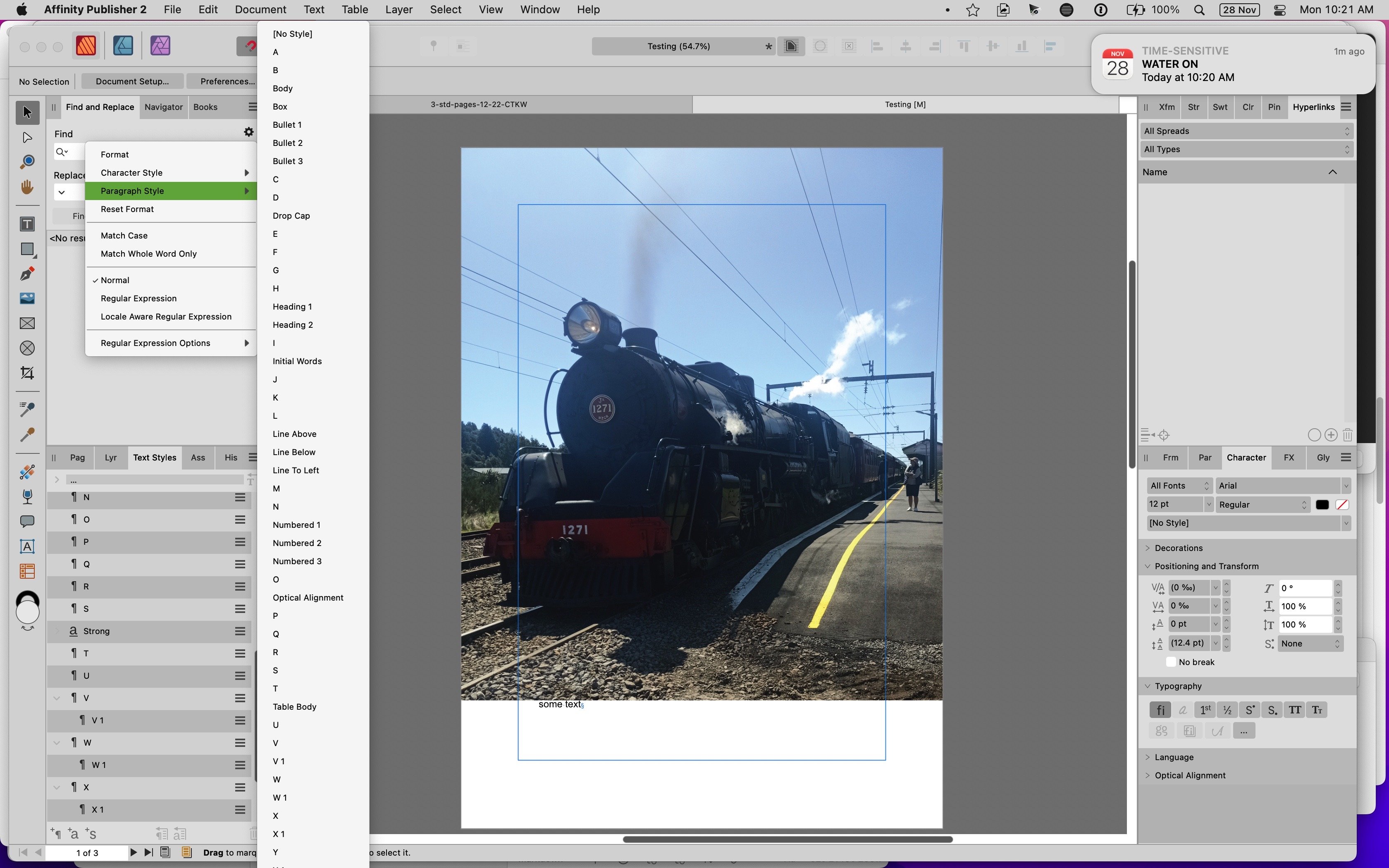Expand the Decorations section
This screenshot has height=868, width=1389.
click(x=1178, y=548)
